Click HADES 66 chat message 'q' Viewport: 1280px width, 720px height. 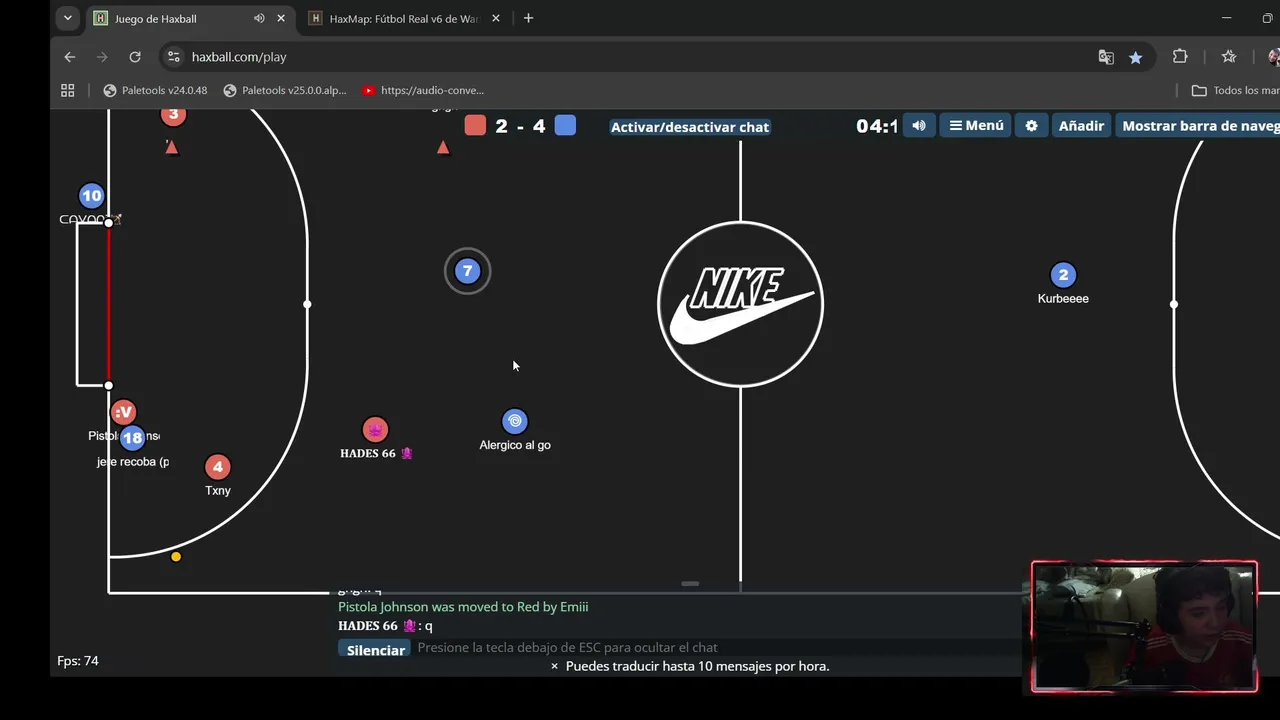[385, 626]
